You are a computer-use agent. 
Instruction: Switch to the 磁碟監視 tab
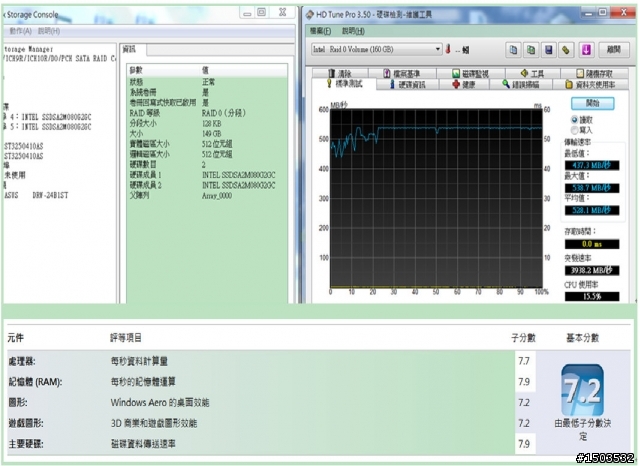click(471, 73)
